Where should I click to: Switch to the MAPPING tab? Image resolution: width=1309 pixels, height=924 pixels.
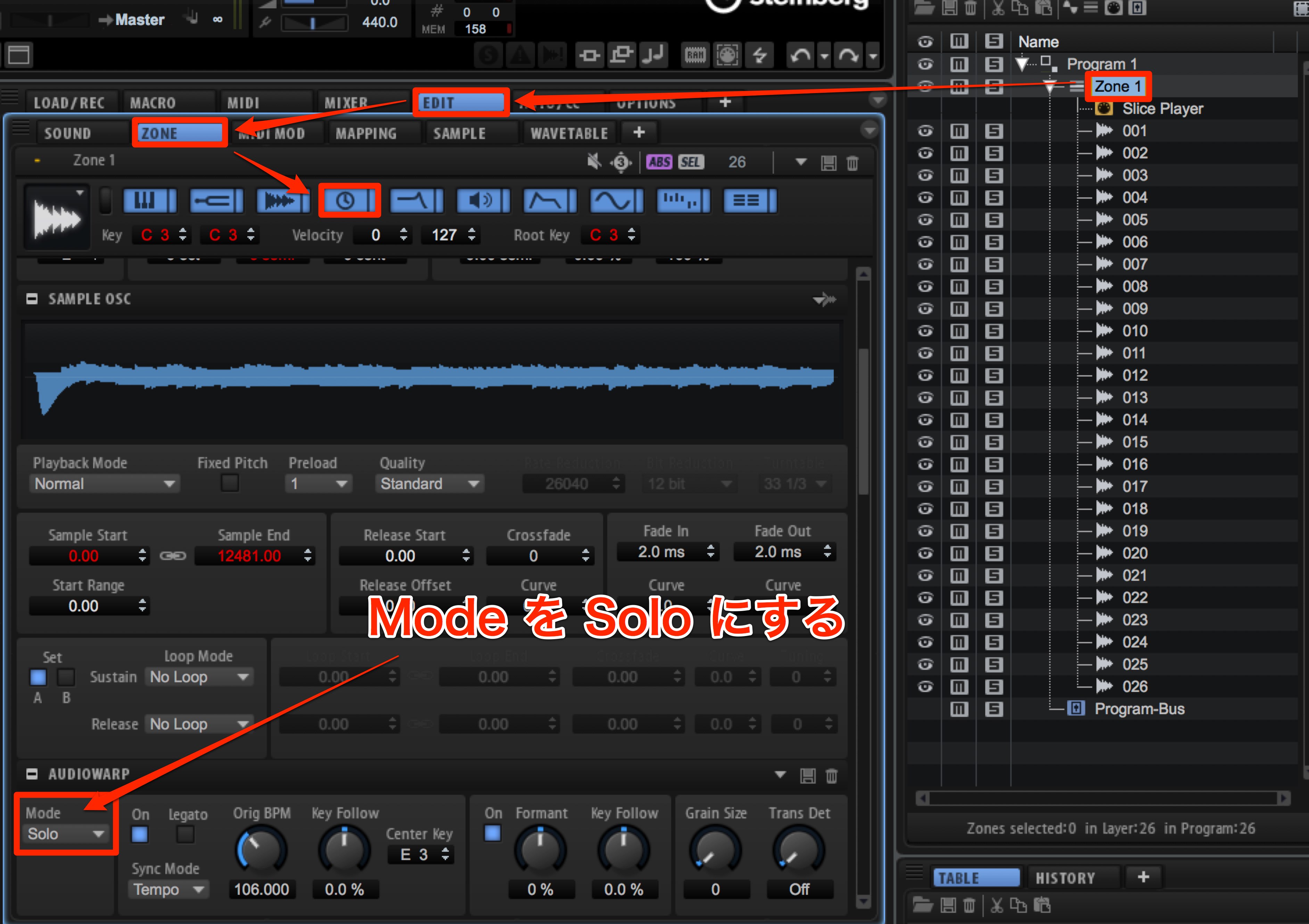tap(366, 133)
